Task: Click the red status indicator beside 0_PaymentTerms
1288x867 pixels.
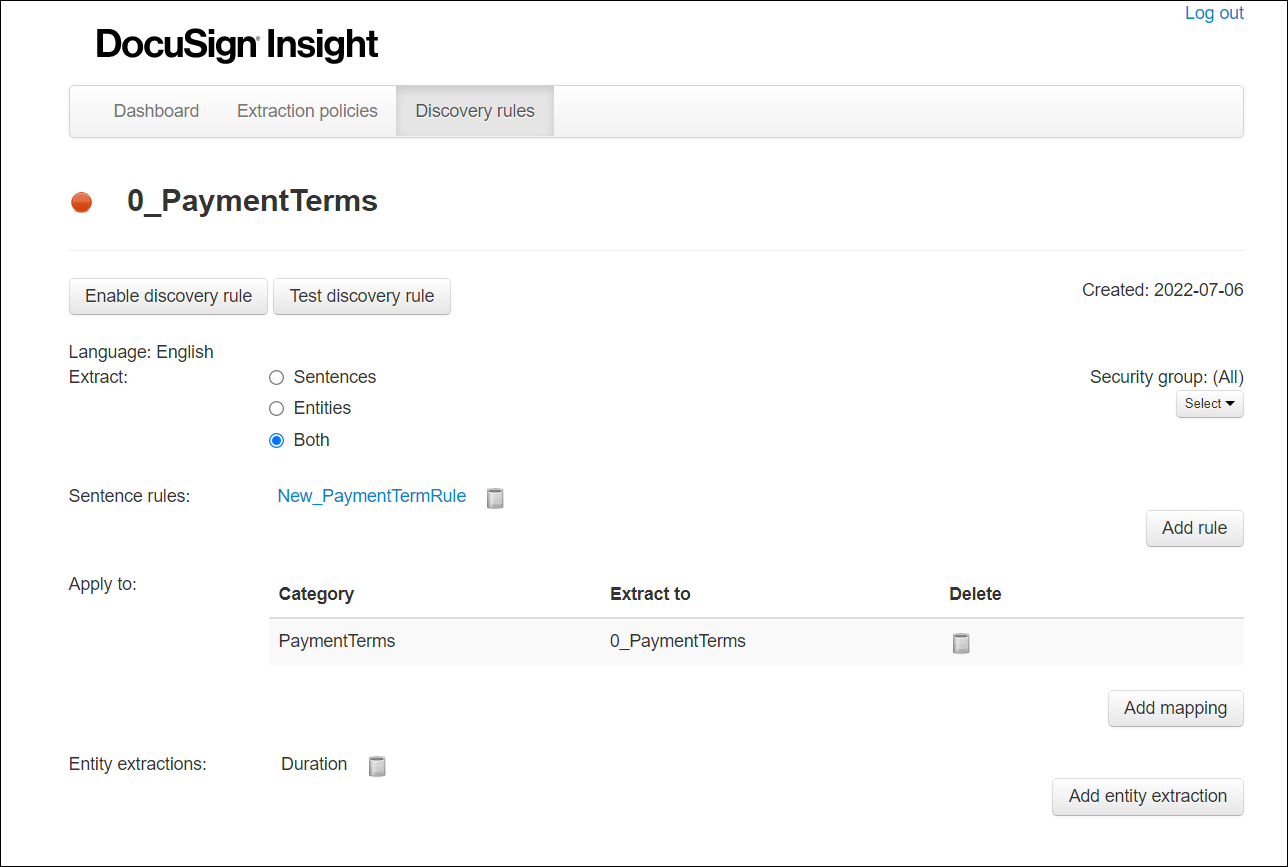Action: 81,201
